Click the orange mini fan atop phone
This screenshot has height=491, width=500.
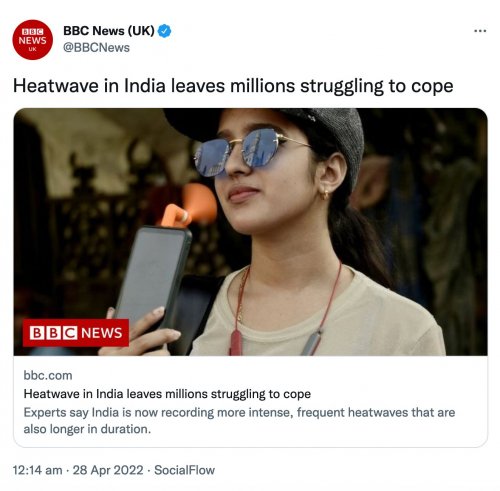click(188, 207)
